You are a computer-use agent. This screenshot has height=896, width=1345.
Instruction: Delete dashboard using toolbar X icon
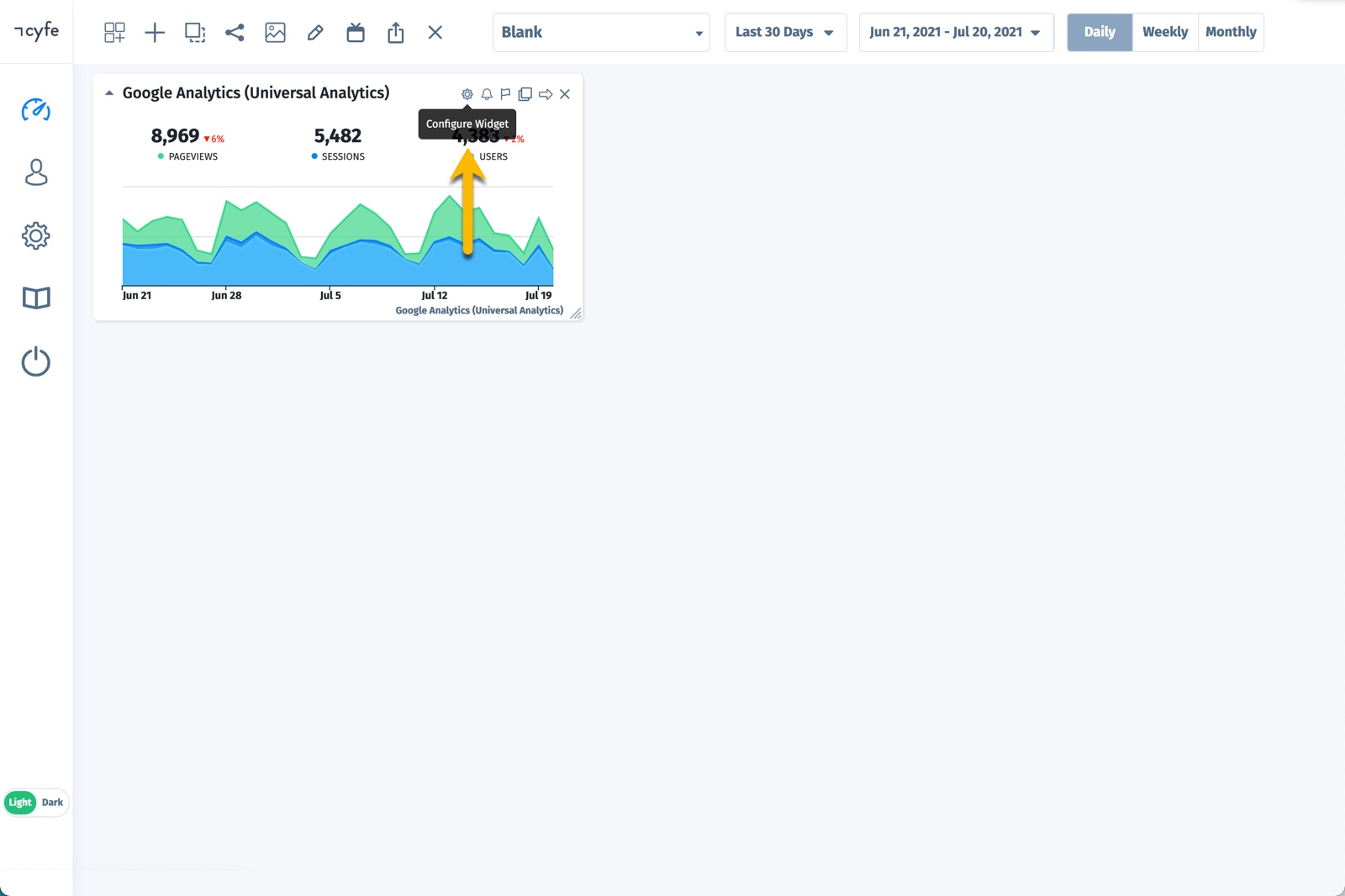point(435,33)
